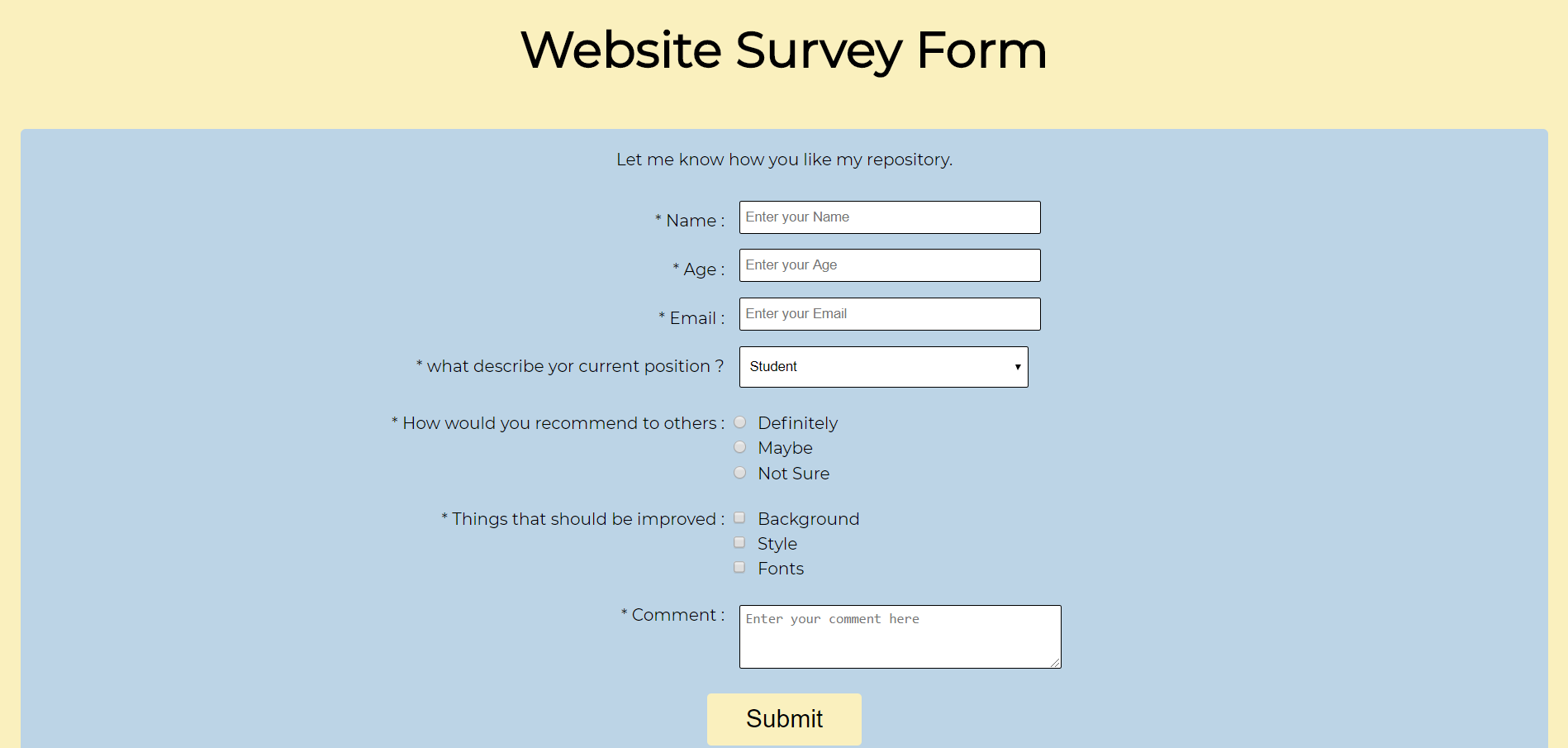Click the resize handle of the comment box
Viewport: 1568px width, 748px height.
click(1056, 662)
